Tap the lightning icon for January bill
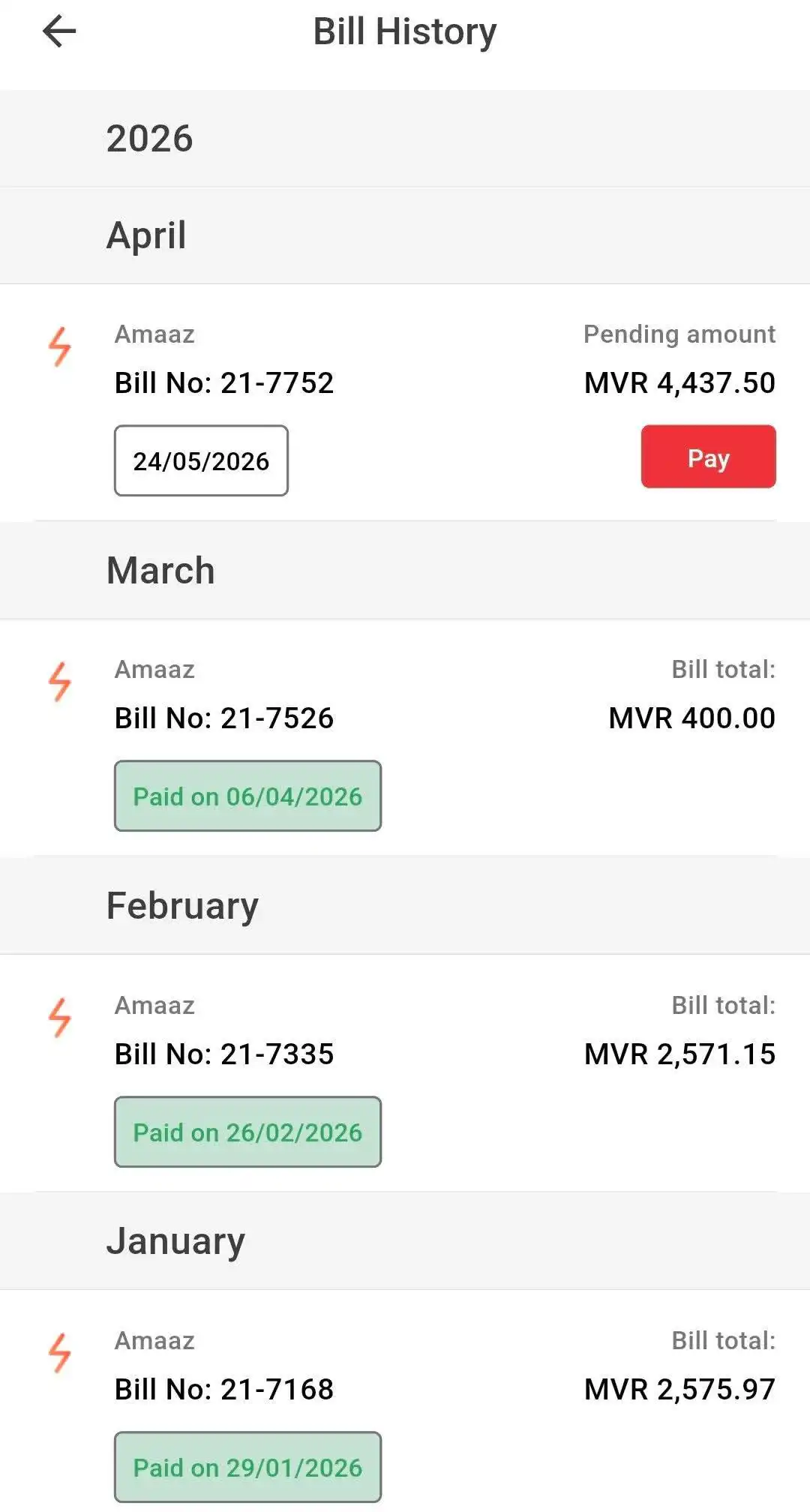 (60, 1353)
